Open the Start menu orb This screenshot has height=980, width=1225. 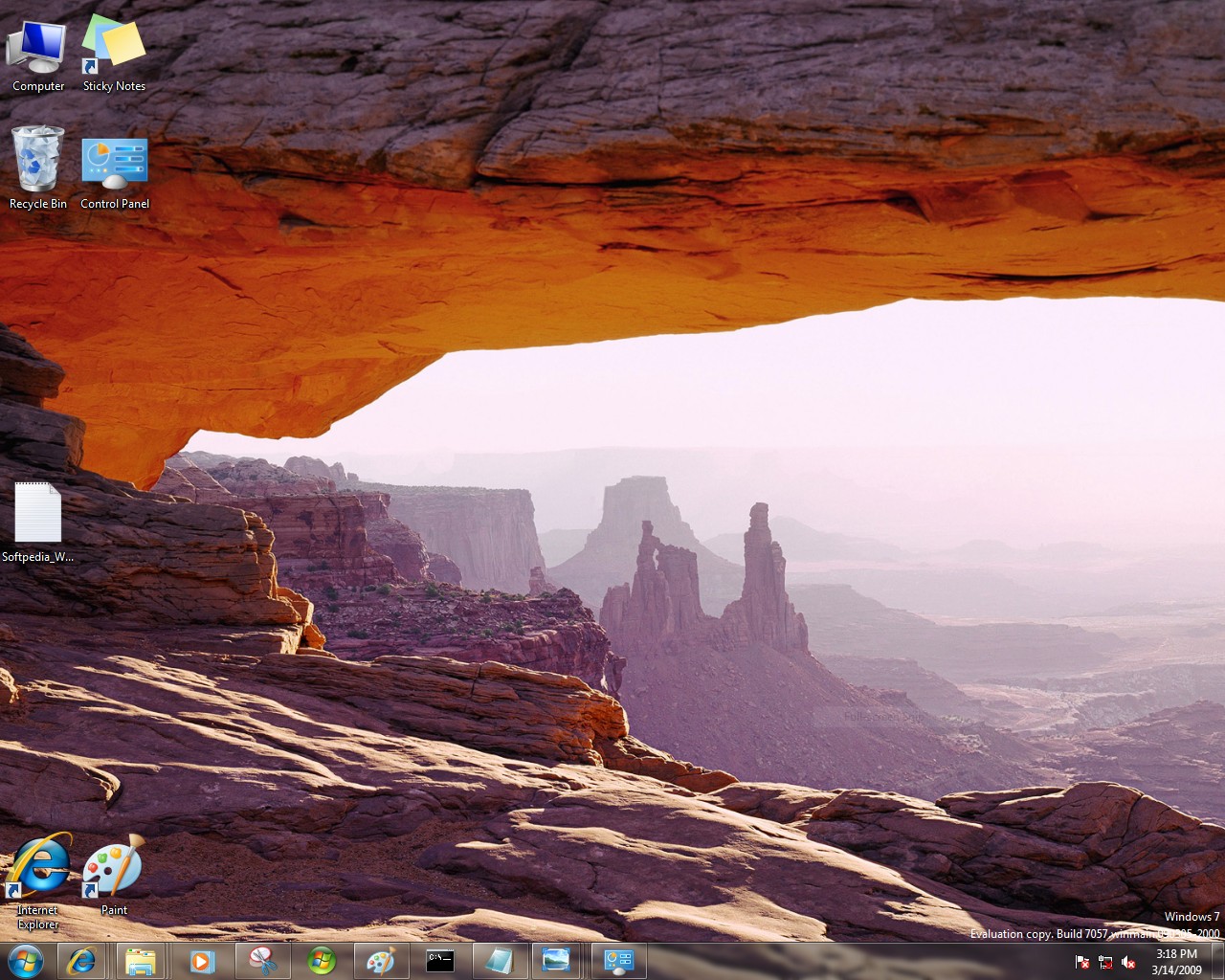25,961
